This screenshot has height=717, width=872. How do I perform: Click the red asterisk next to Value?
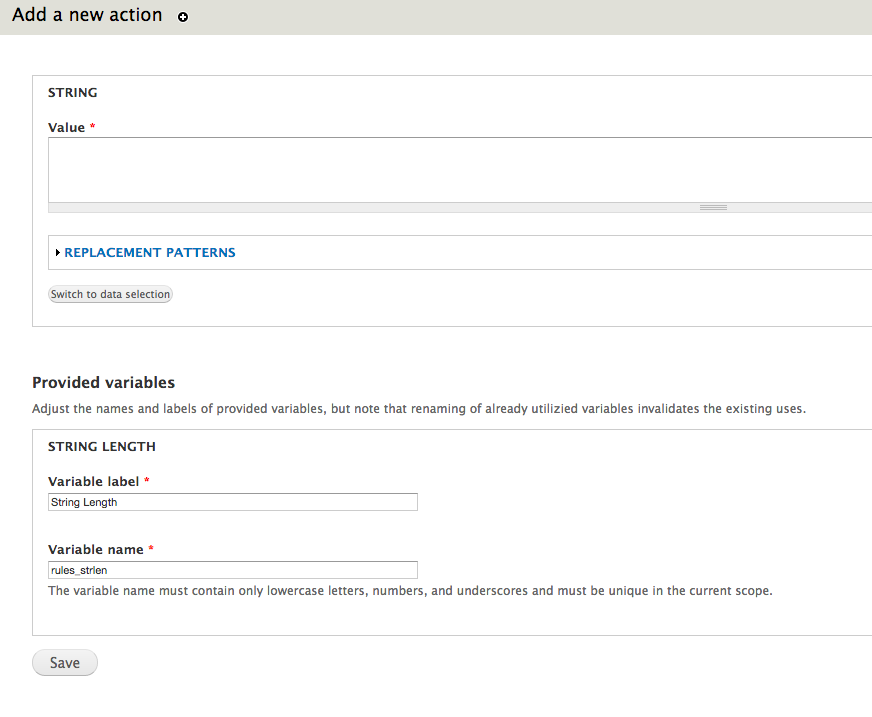91,127
